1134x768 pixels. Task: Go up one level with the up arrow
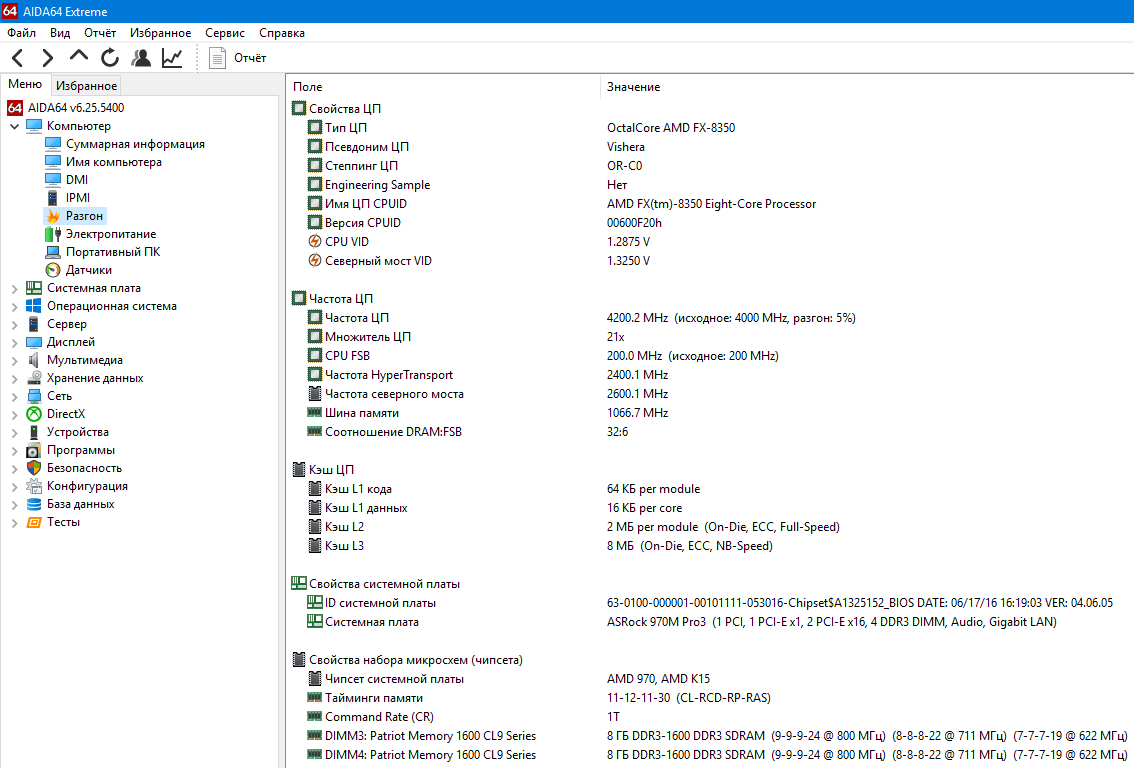click(79, 56)
